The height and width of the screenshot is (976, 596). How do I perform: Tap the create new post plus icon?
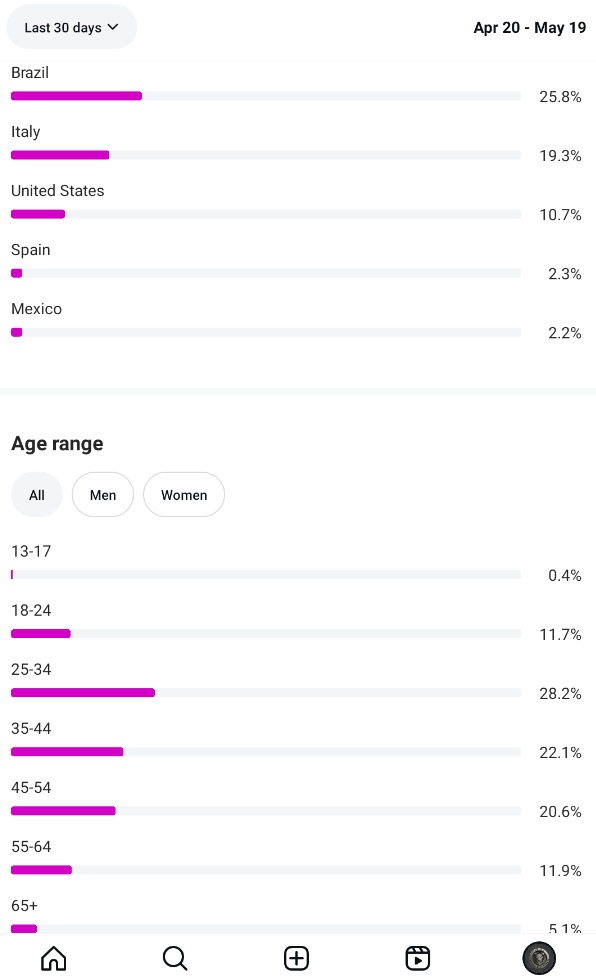click(x=296, y=958)
